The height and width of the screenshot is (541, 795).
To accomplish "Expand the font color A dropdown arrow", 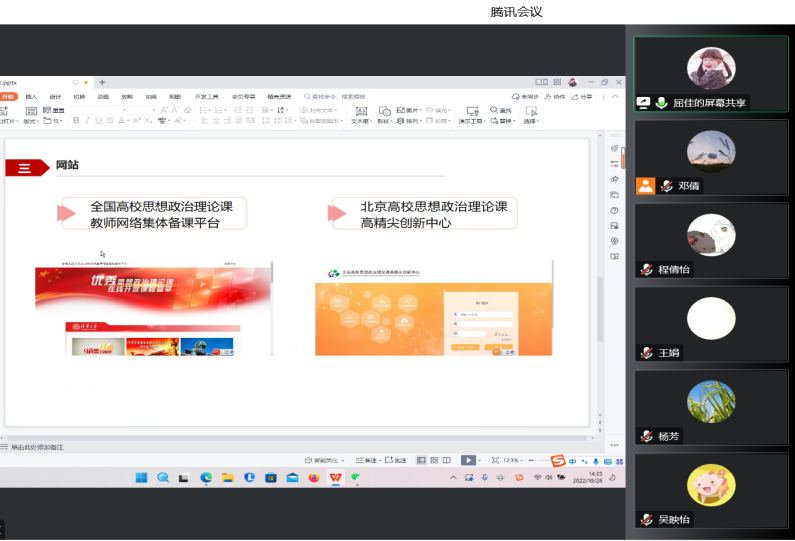I will pos(129,121).
